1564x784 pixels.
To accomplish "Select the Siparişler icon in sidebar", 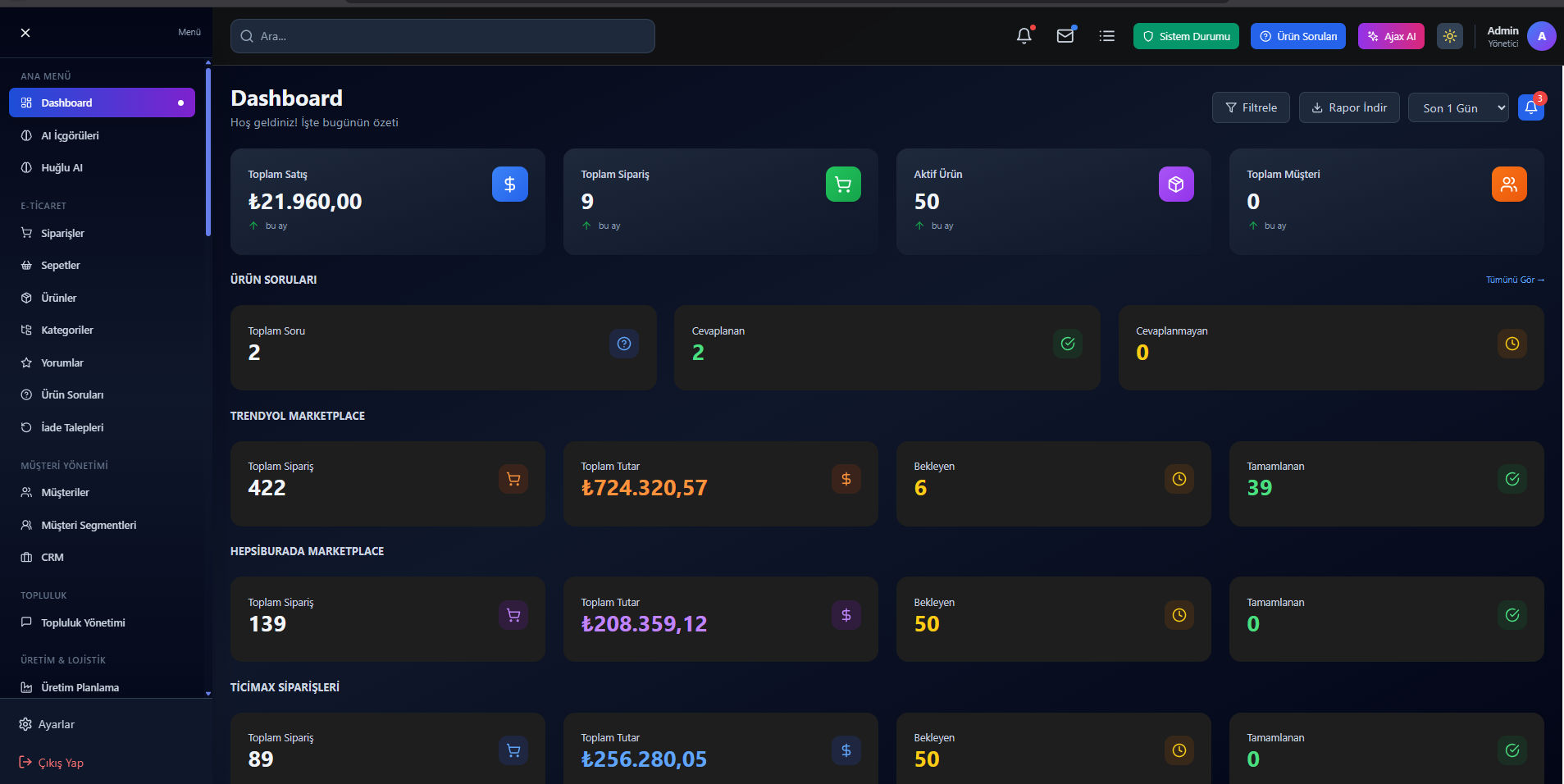I will coord(26,233).
